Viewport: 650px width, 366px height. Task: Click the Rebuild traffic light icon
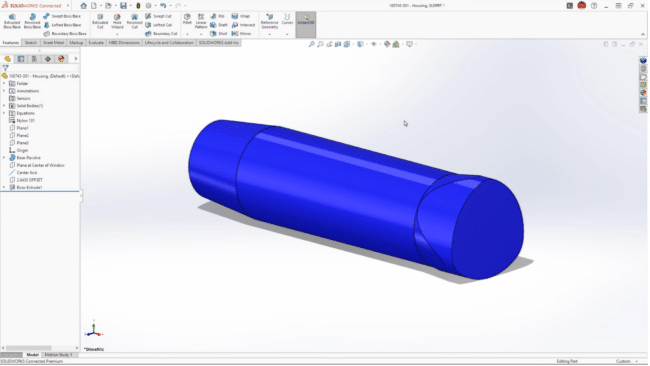(x=138, y=5)
